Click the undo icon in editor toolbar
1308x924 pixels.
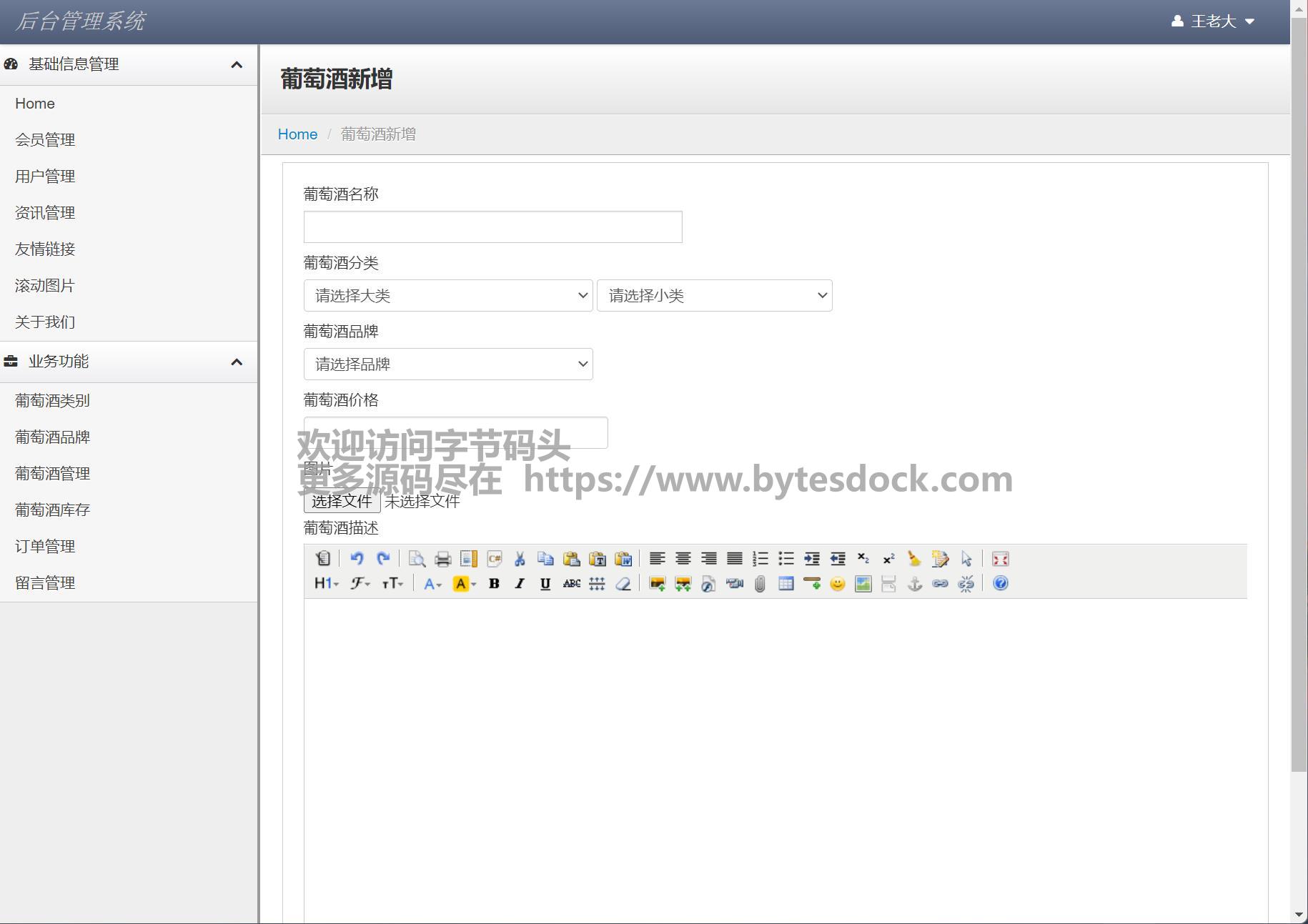(357, 559)
